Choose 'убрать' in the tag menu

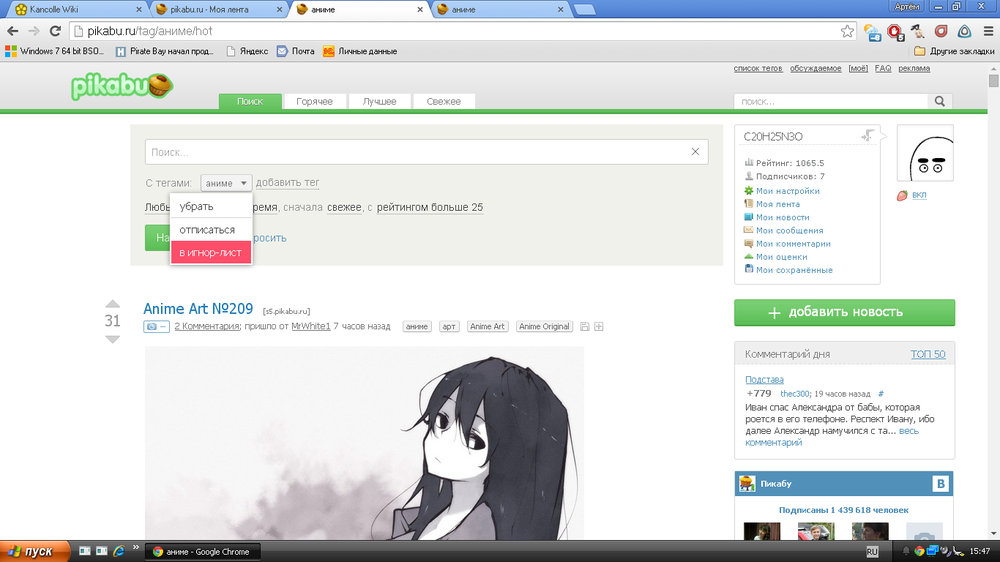coord(210,207)
